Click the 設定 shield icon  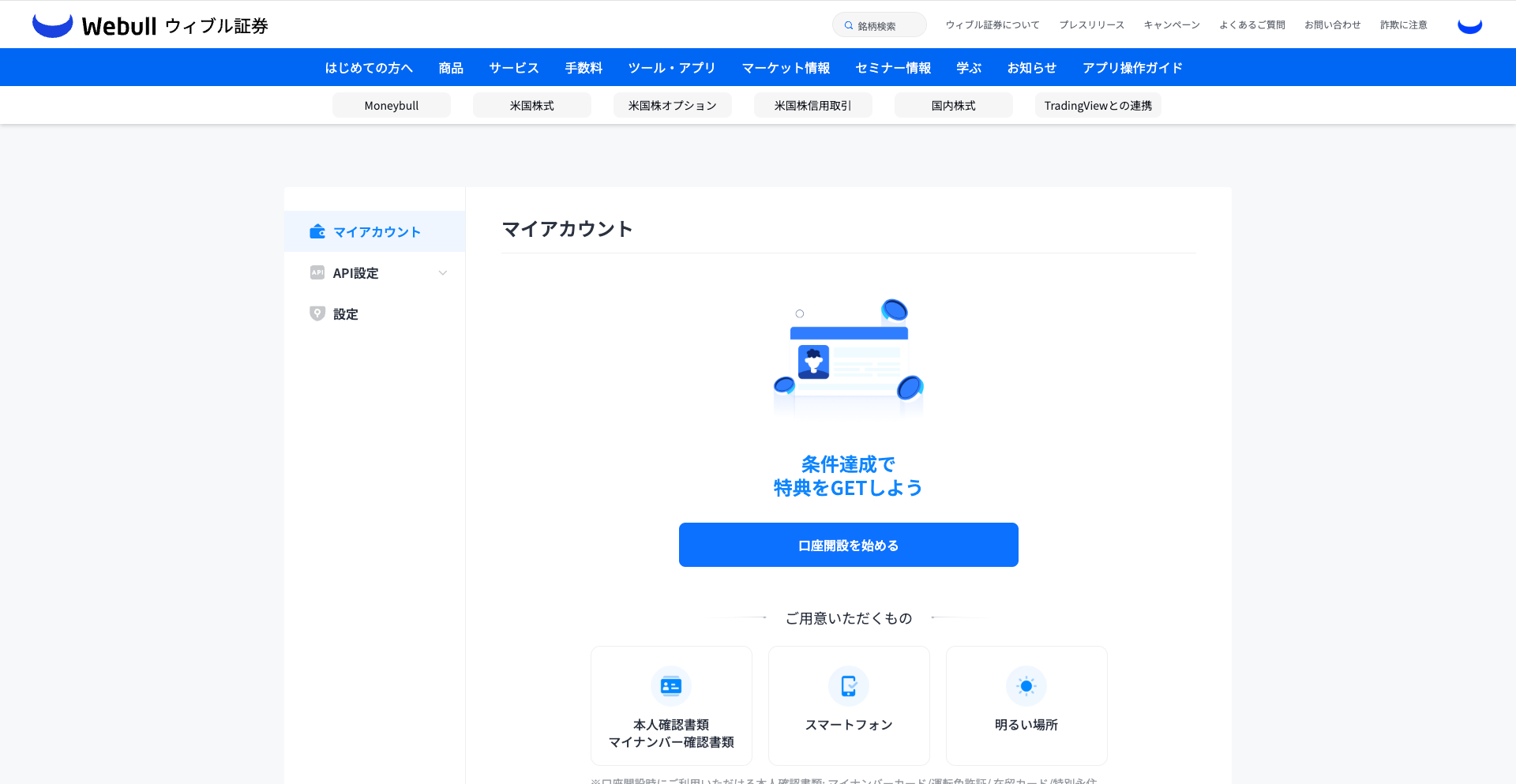click(317, 313)
